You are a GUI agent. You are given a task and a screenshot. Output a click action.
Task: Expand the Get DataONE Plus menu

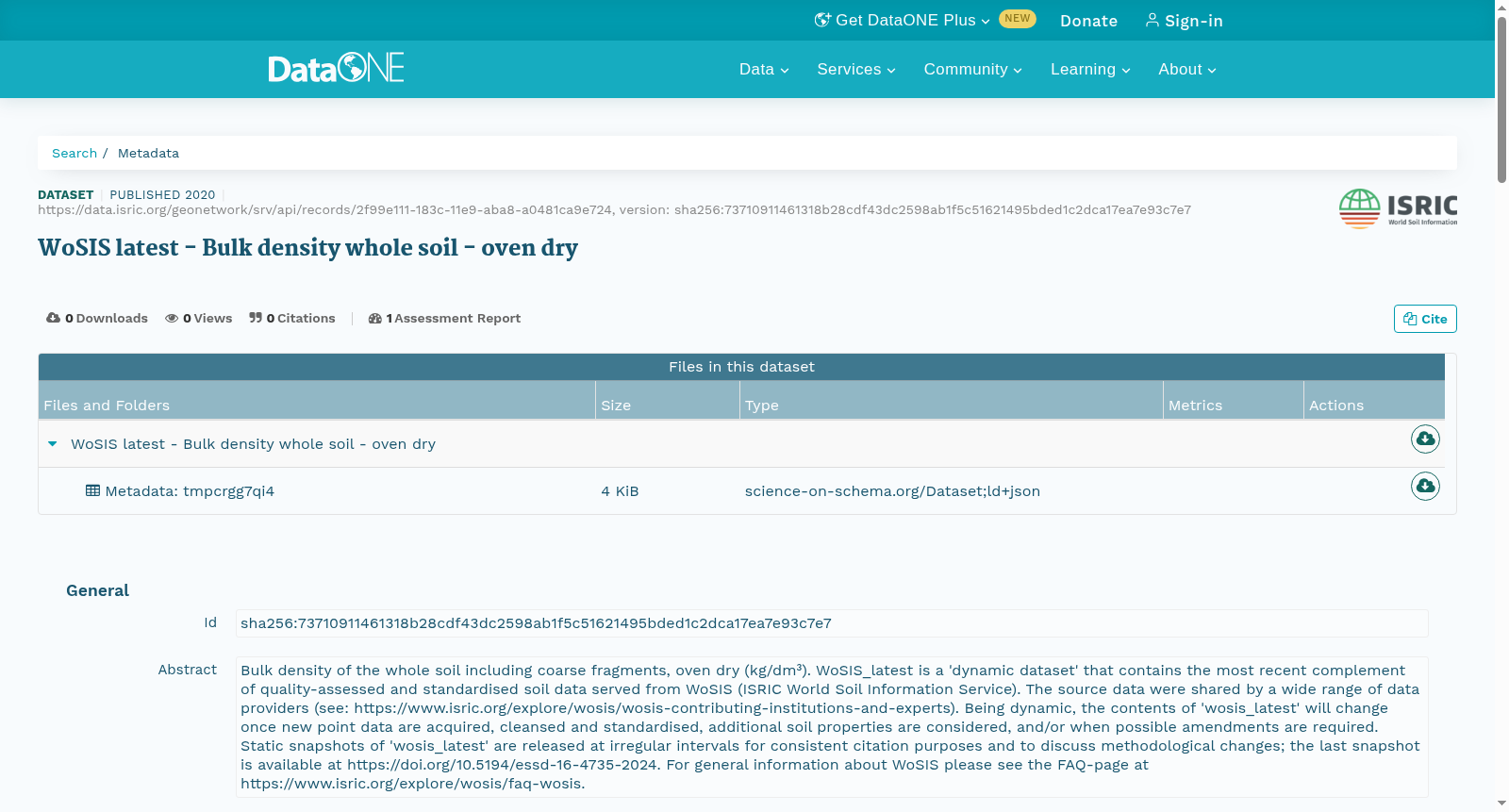[x=904, y=20]
